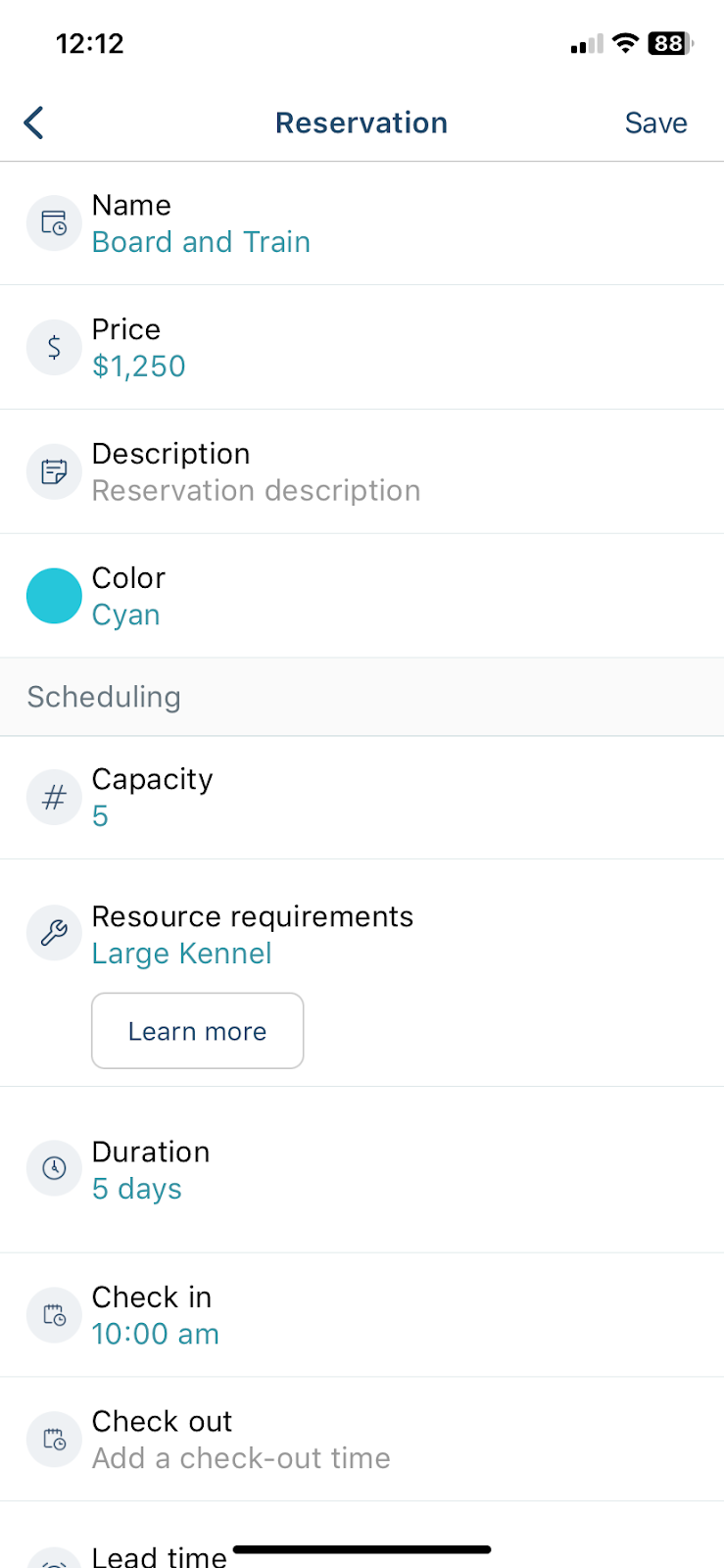The height and width of the screenshot is (1568, 724).
Task: Tap the calendar-clock icon beside Name
Action: [54, 223]
